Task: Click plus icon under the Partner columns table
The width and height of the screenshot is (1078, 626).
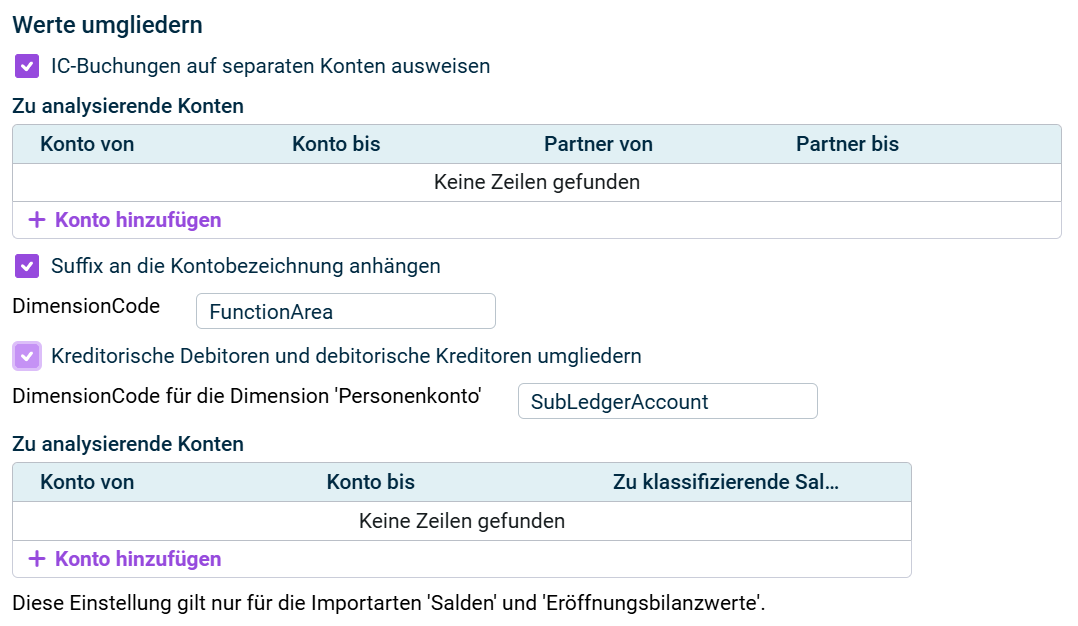Action: click(x=37, y=220)
